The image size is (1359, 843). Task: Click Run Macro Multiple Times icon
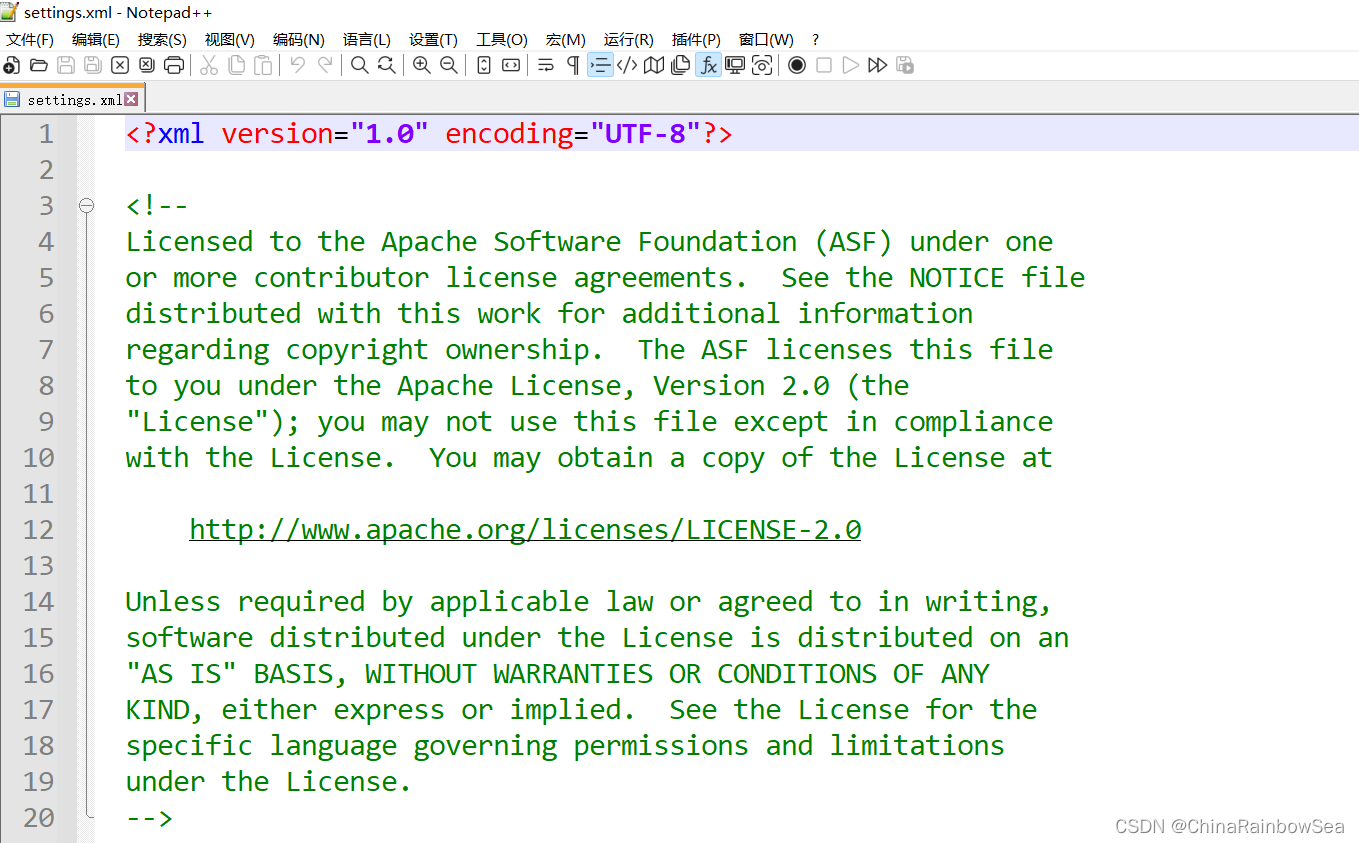(x=878, y=65)
